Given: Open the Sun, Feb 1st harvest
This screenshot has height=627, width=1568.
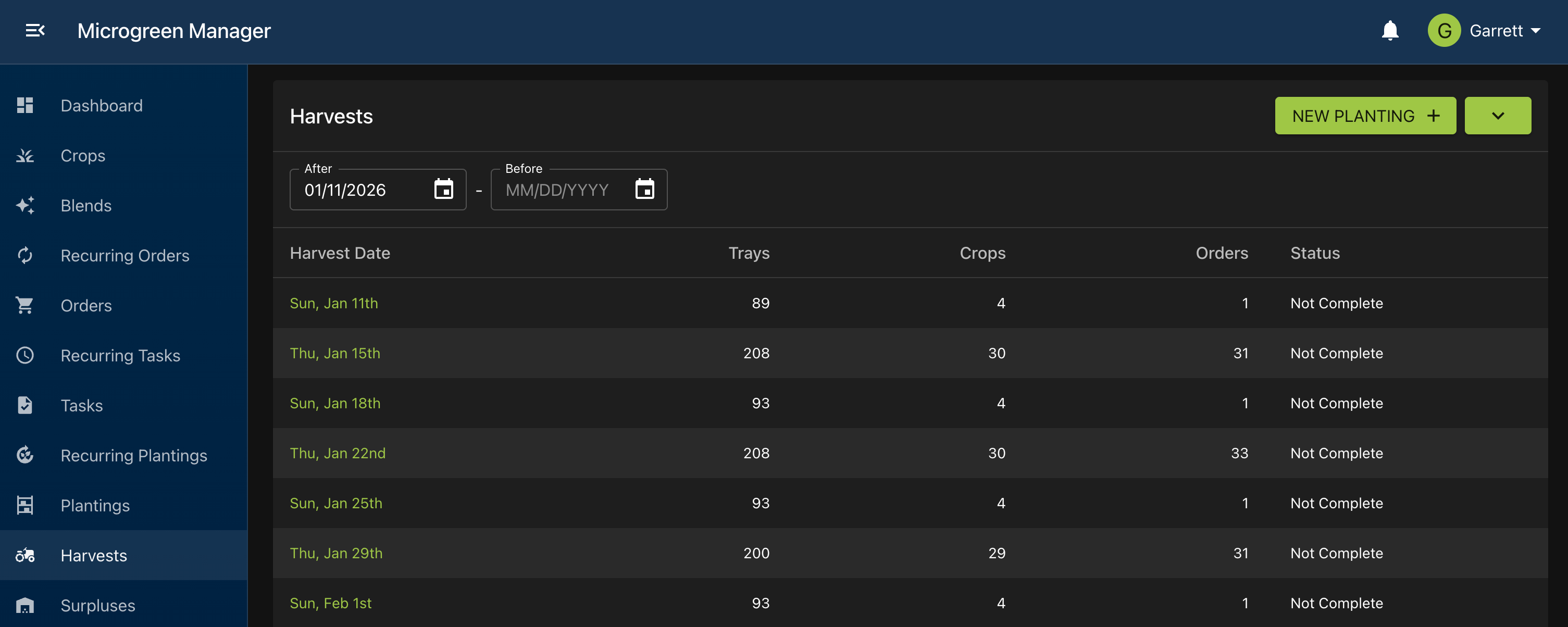Looking at the screenshot, I should click(x=330, y=603).
